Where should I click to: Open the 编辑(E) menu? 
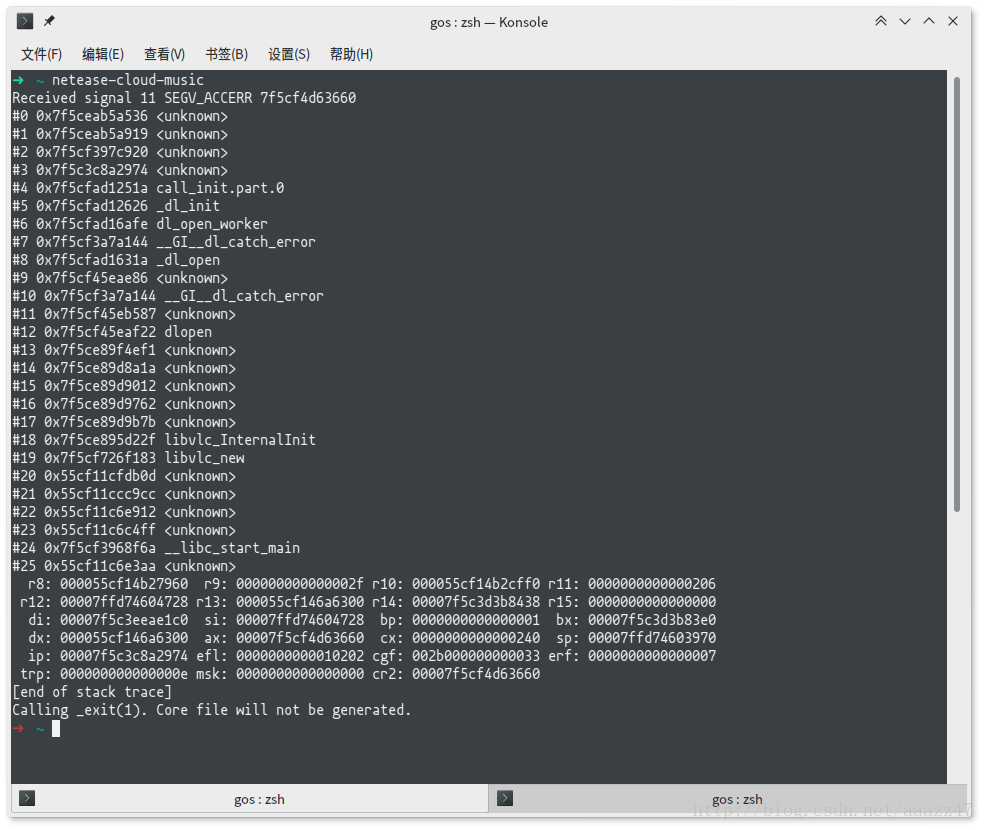[x=103, y=55]
